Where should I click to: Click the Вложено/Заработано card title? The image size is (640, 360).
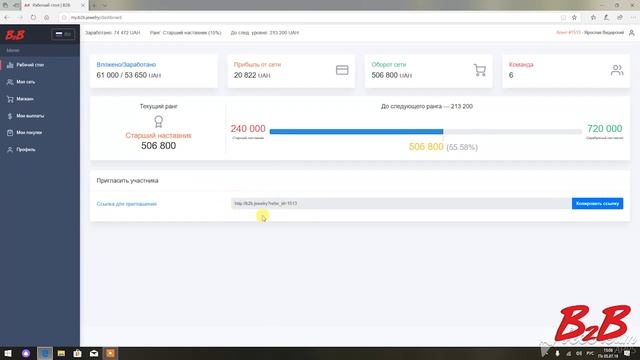point(126,64)
